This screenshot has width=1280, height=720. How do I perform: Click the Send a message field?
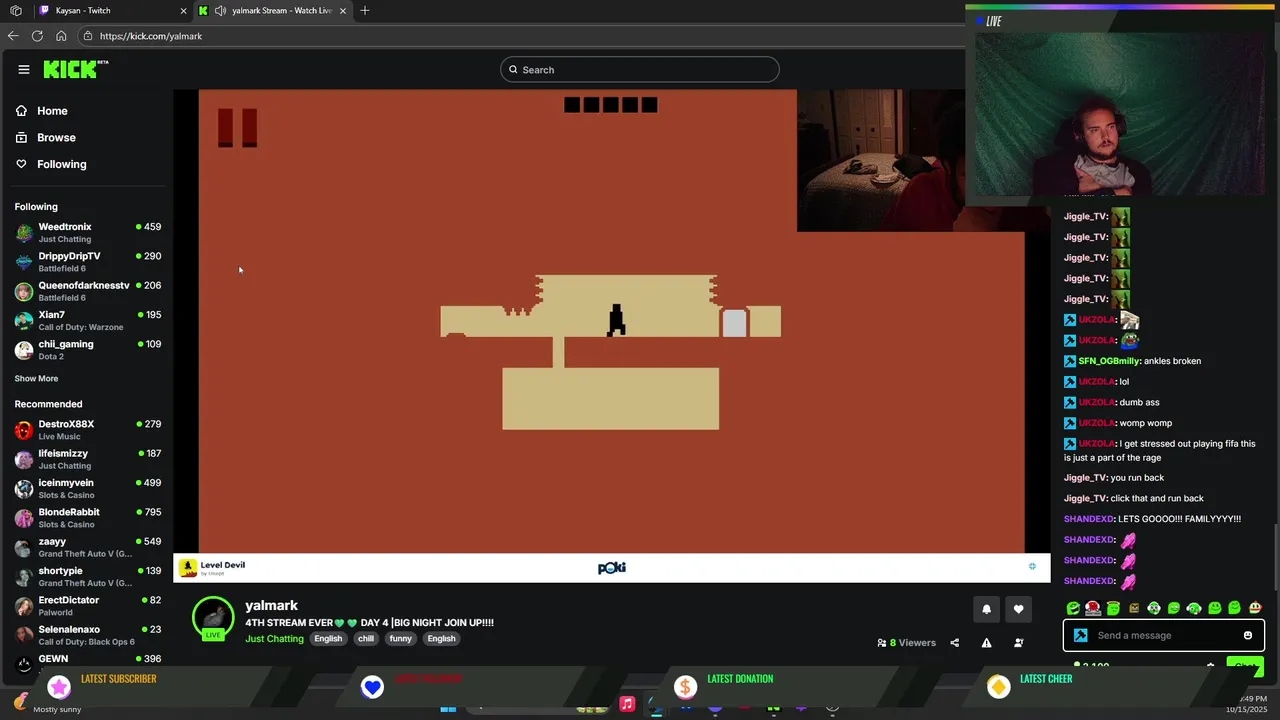pos(1163,635)
